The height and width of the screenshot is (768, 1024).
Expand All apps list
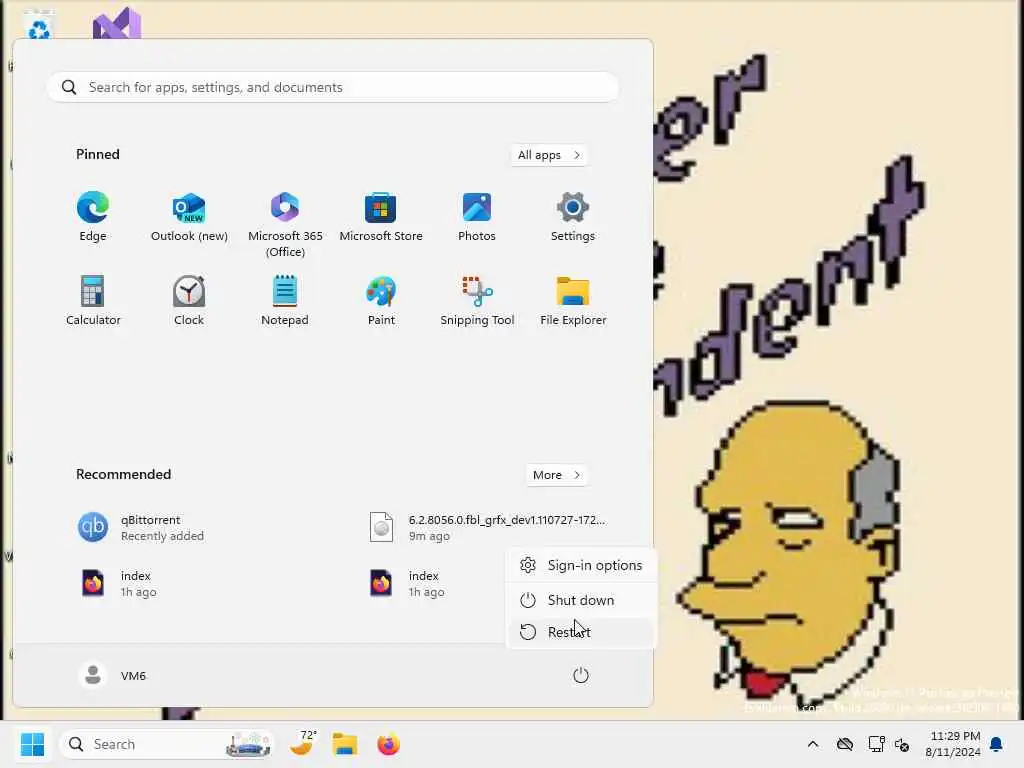549,155
